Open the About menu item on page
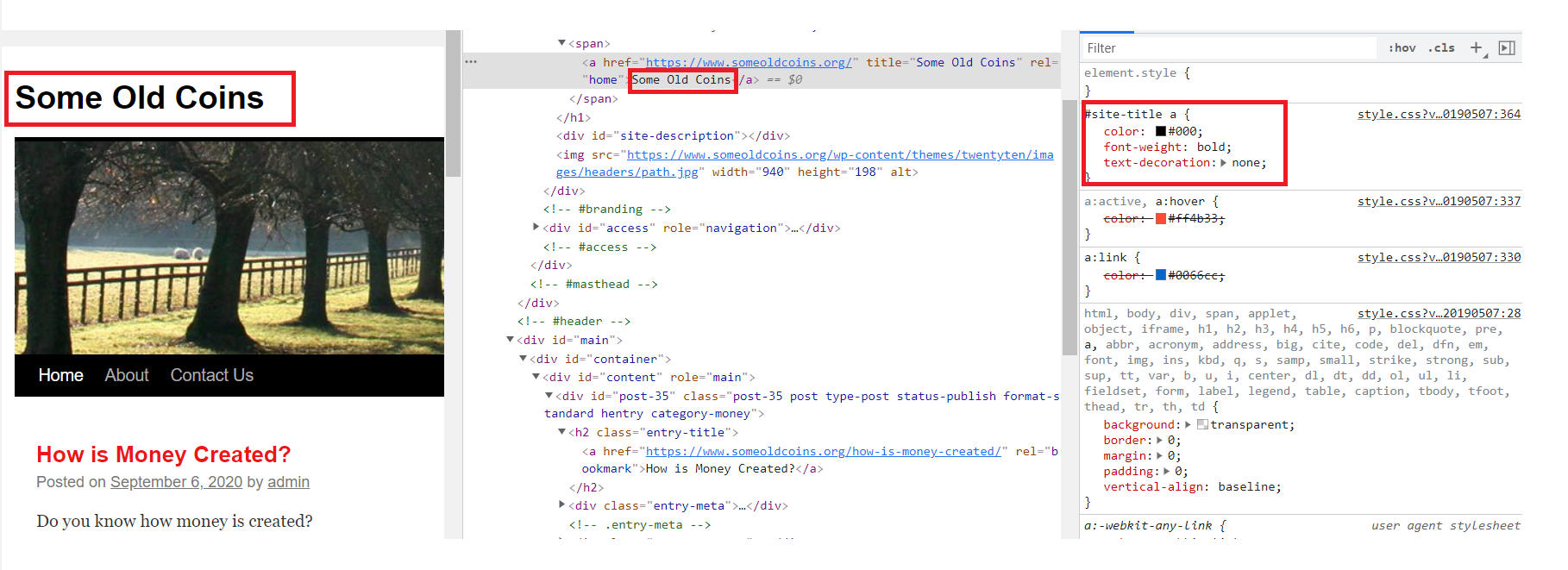 point(127,375)
